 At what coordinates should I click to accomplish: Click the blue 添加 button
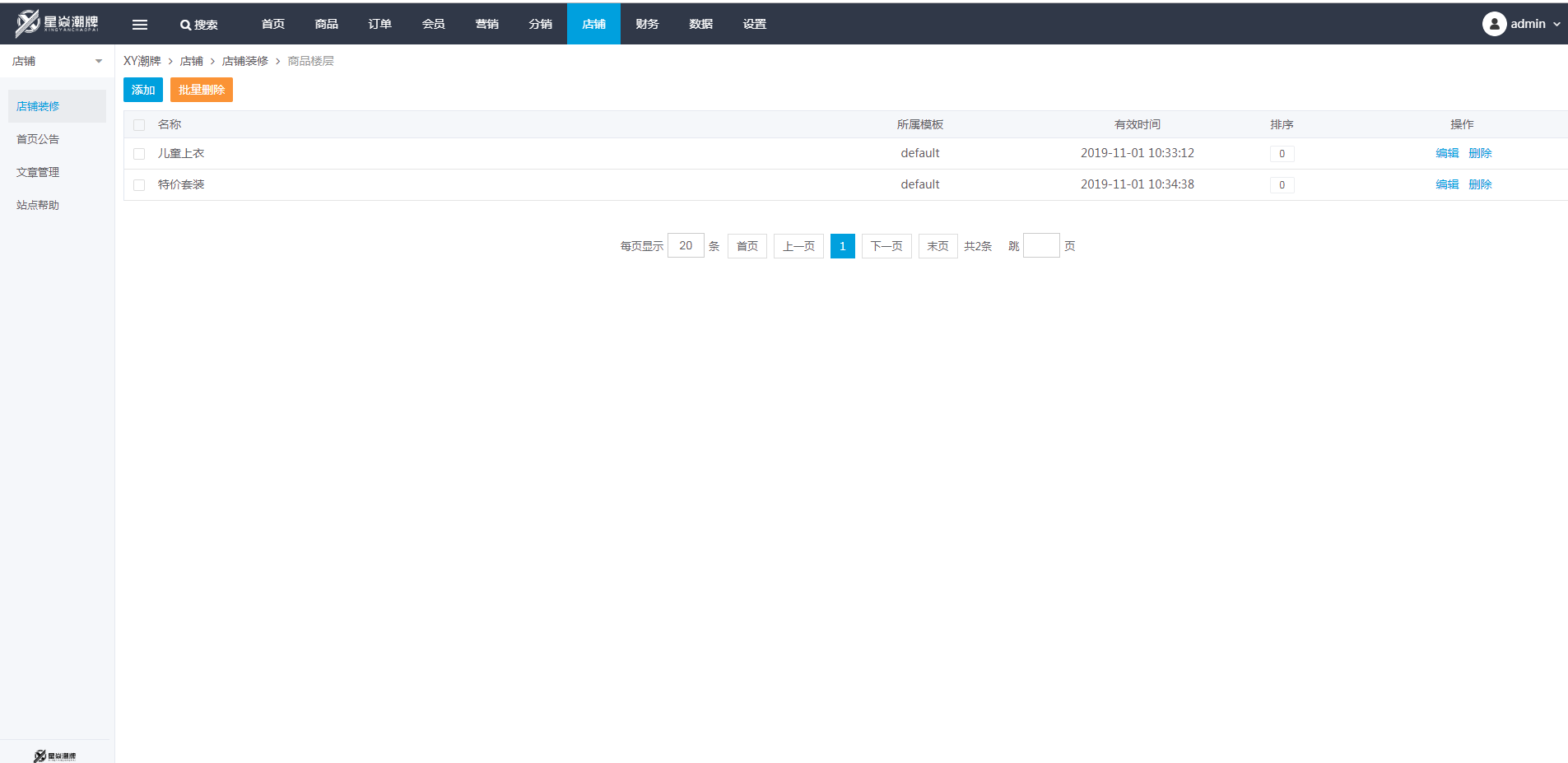click(143, 90)
